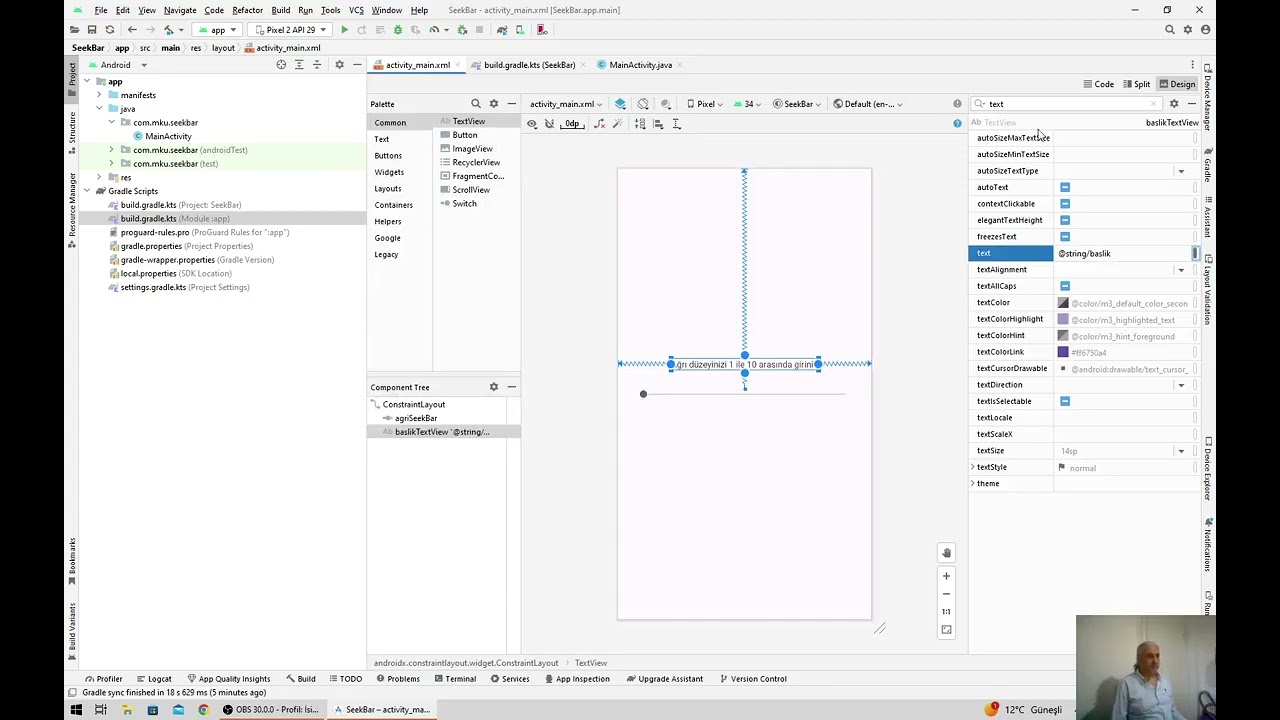Toggle the textAllCaps checkbox

point(1065,286)
